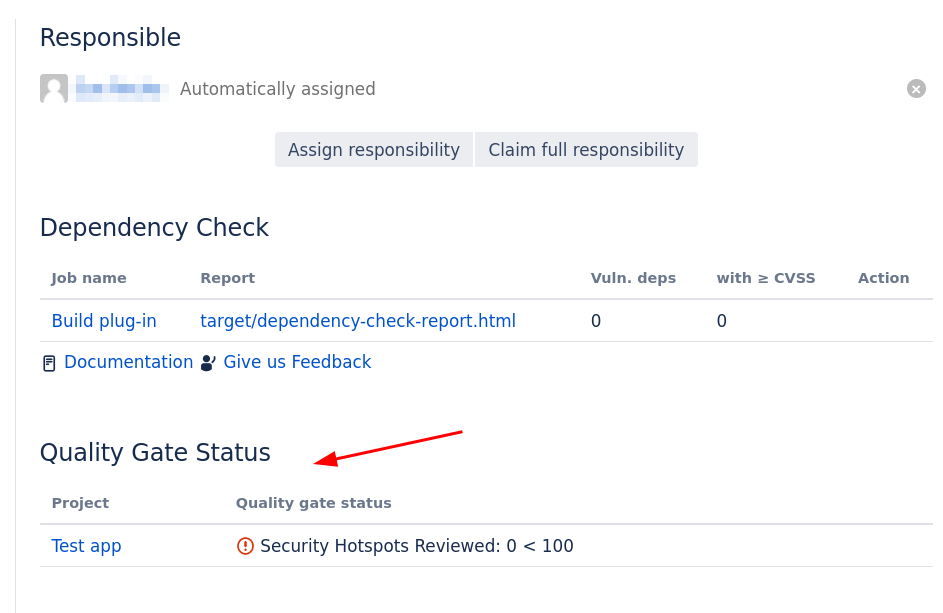Open the Build plug-in job link
The width and height of the screenshot is (943, 613).
pyautogui.click(x=104, y=321)
